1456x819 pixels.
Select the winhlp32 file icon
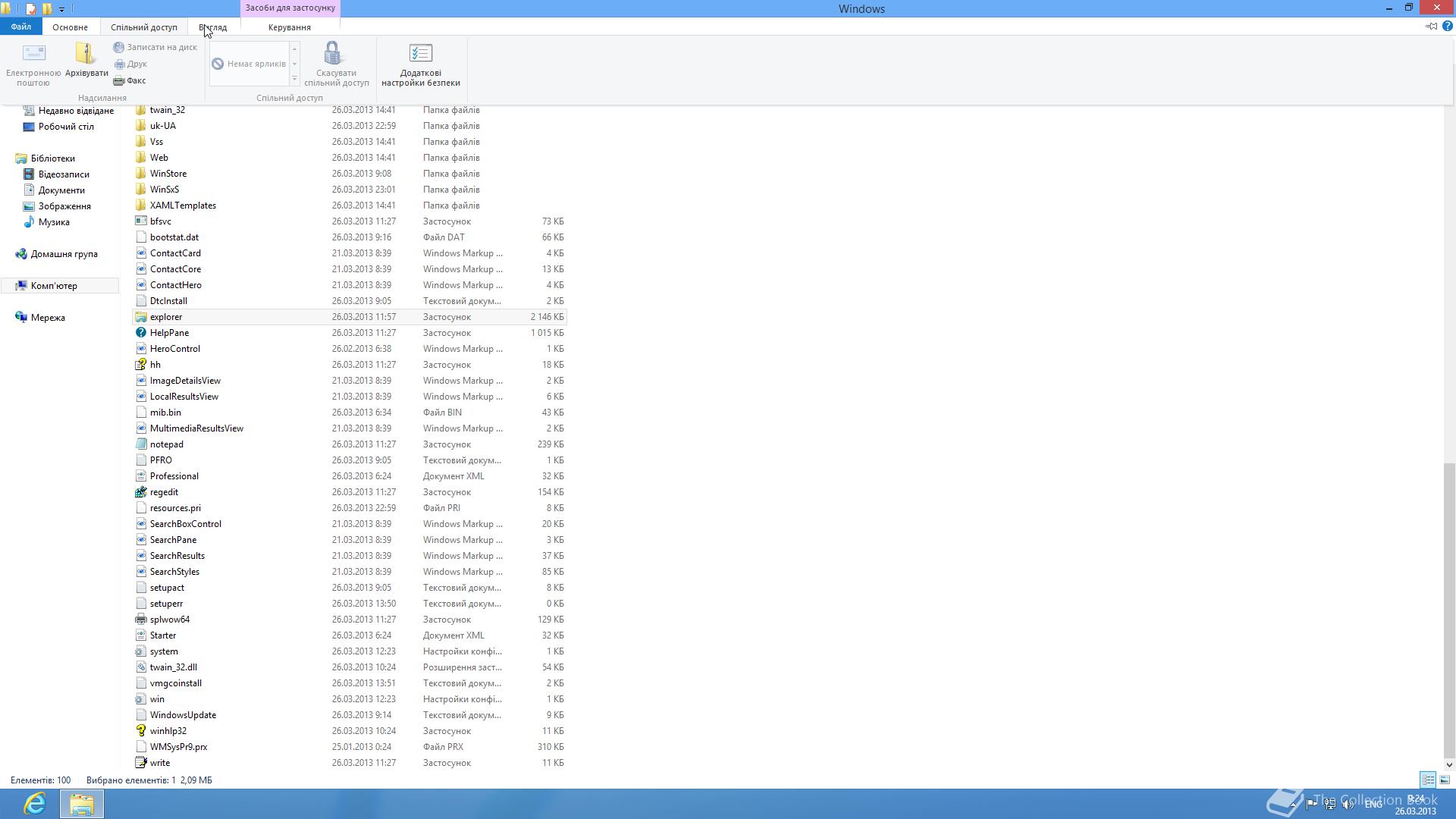(x=140, y=731)
